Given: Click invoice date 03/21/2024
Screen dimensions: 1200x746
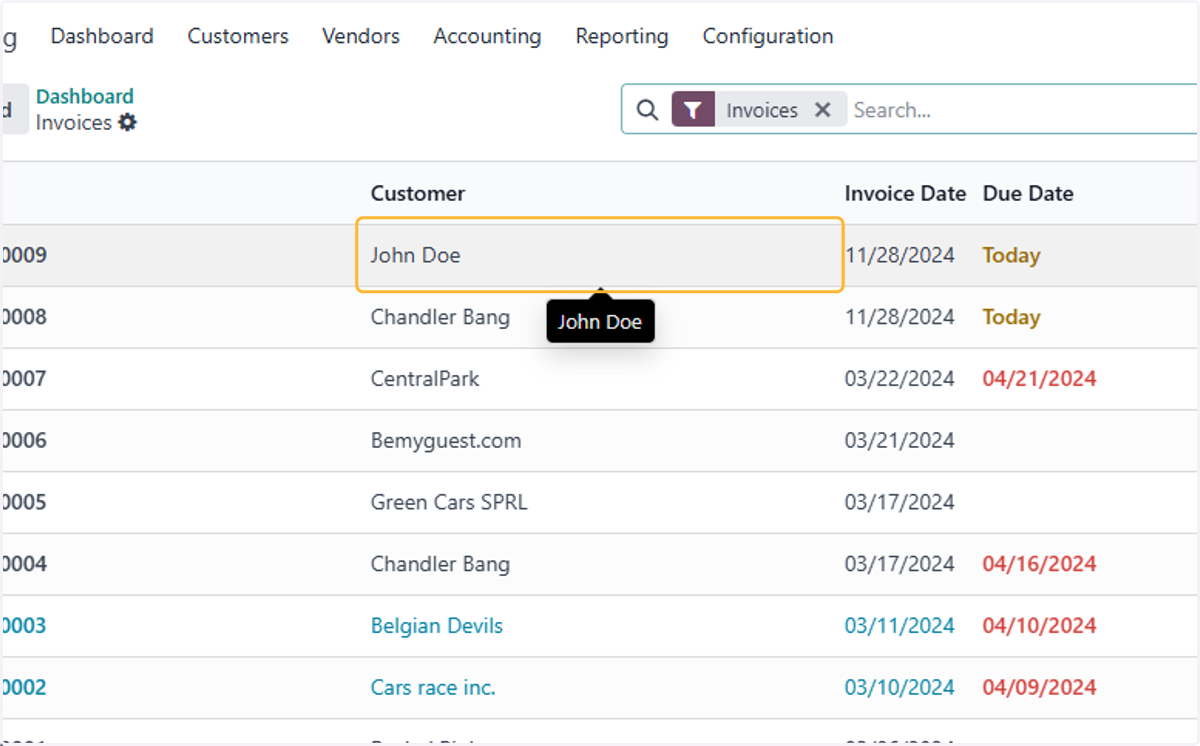Looking at the screenshot, I should 900,440.
